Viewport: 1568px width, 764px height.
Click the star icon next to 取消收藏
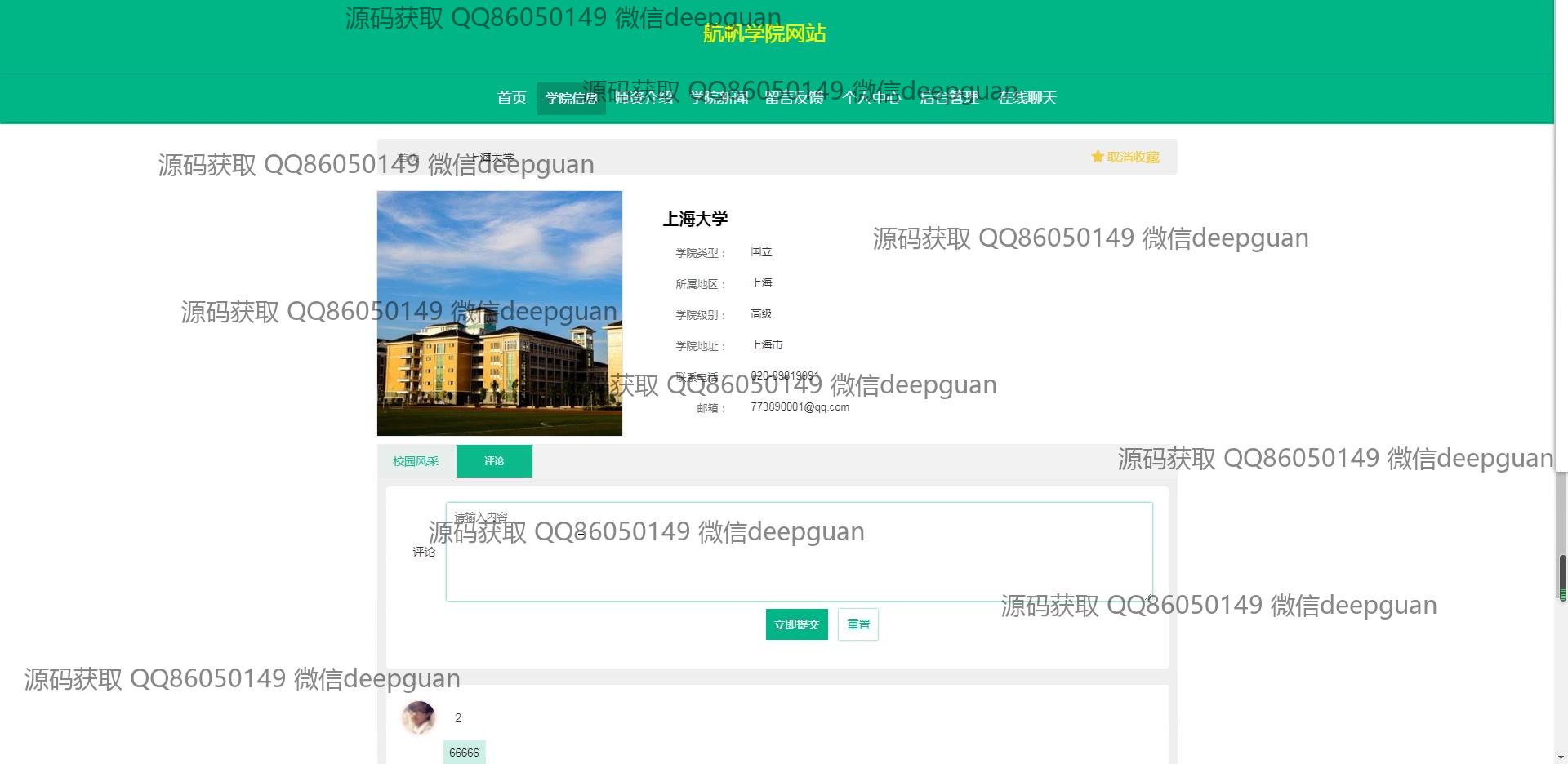click(1097, 157)
